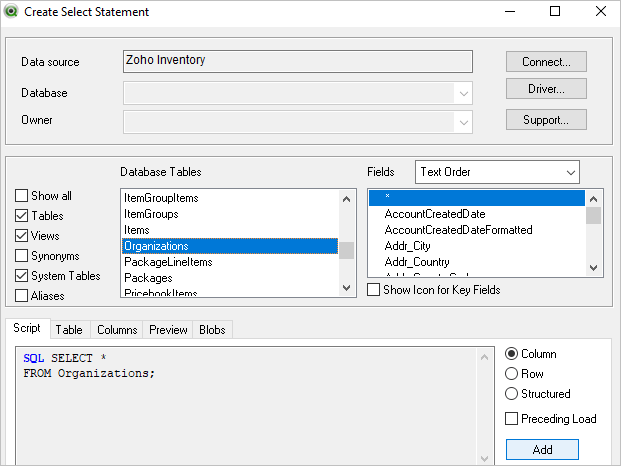Toggle the Synonyms checkbox
Image resolution: width=621 pixels, height=466 pixels.
pos(22,256)
